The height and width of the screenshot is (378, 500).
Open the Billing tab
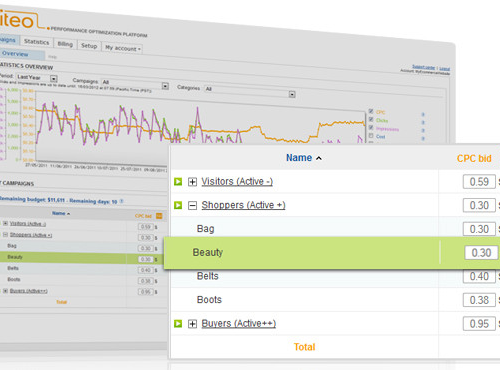click(x=65, y=44)
